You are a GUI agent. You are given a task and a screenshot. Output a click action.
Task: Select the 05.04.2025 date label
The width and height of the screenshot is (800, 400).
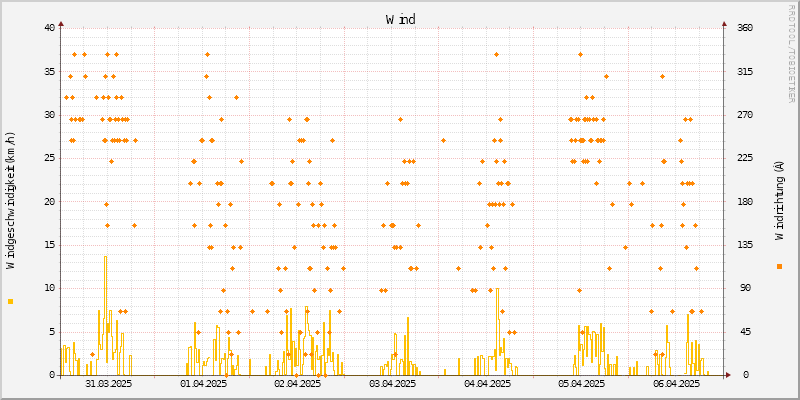[x=581, y=383]
